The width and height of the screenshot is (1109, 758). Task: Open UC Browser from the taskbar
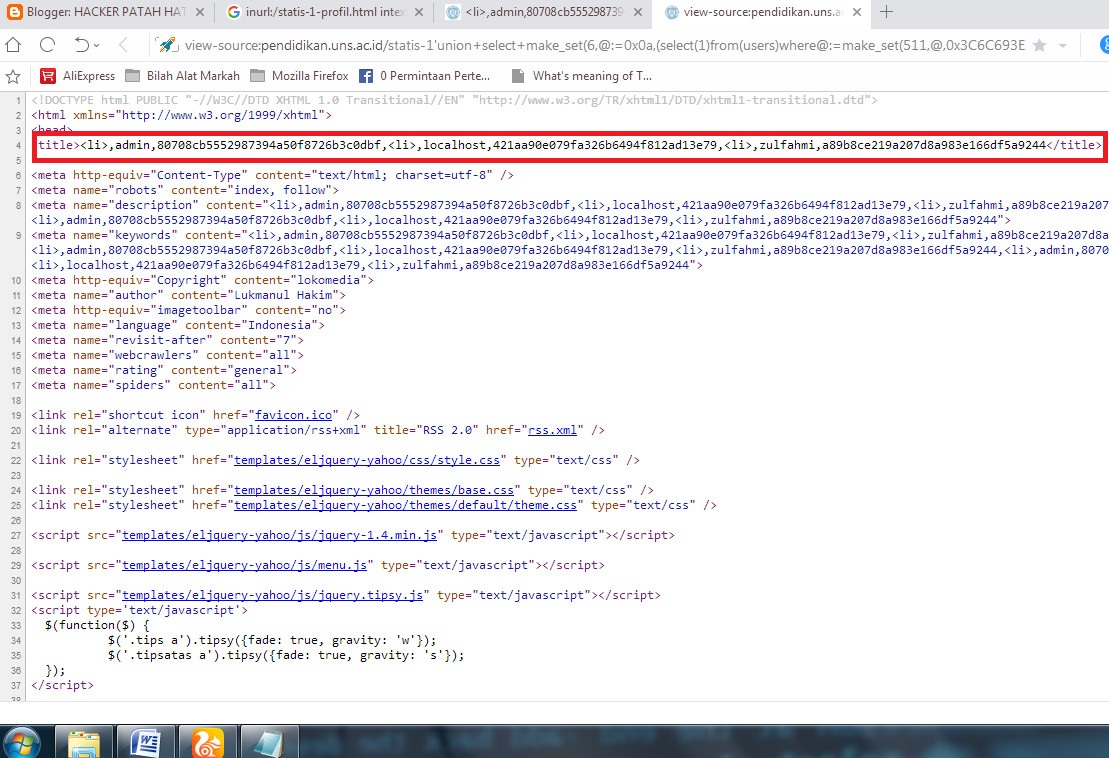[207, 742]
